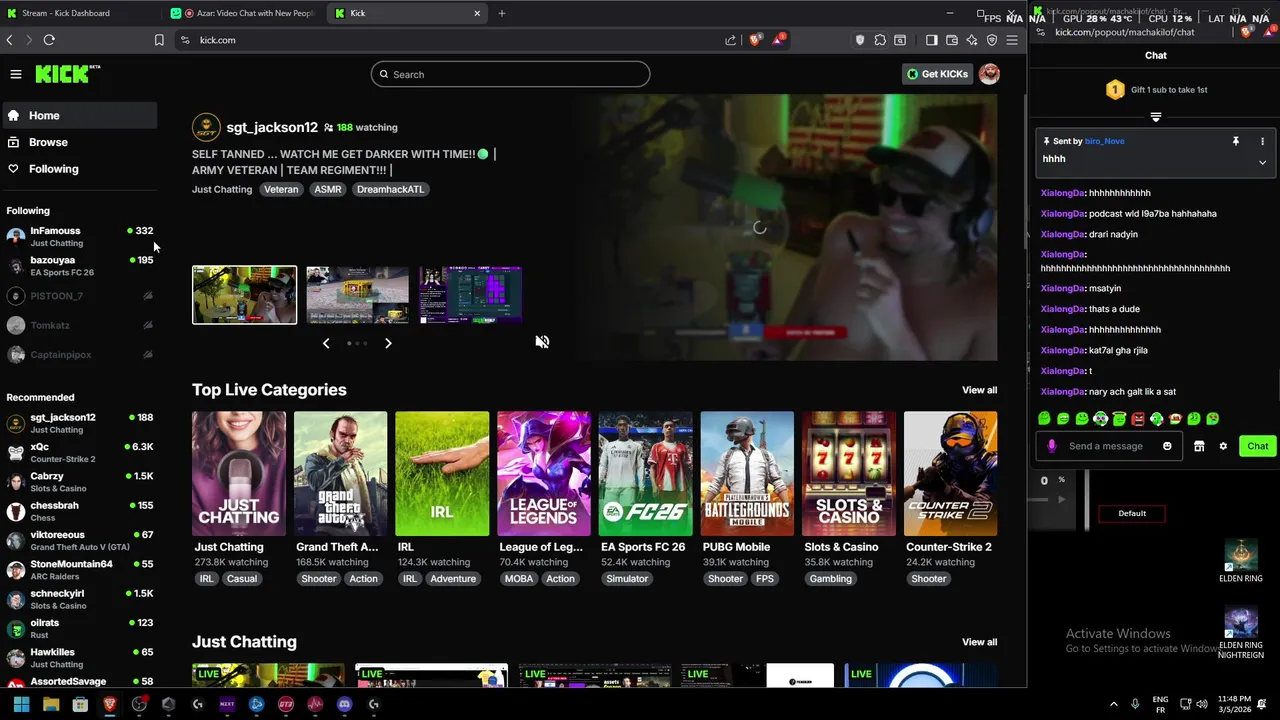Focus the Kick search box
1280x720 pixels.
(x=510, y=74)
